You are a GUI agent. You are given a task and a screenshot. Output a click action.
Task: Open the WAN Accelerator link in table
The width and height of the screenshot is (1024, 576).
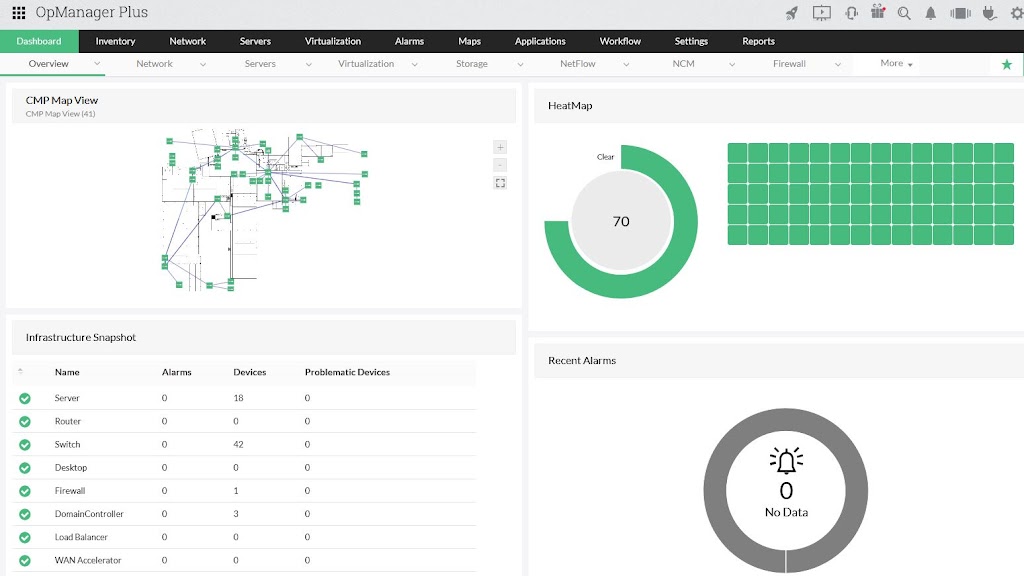click(88, 560)
